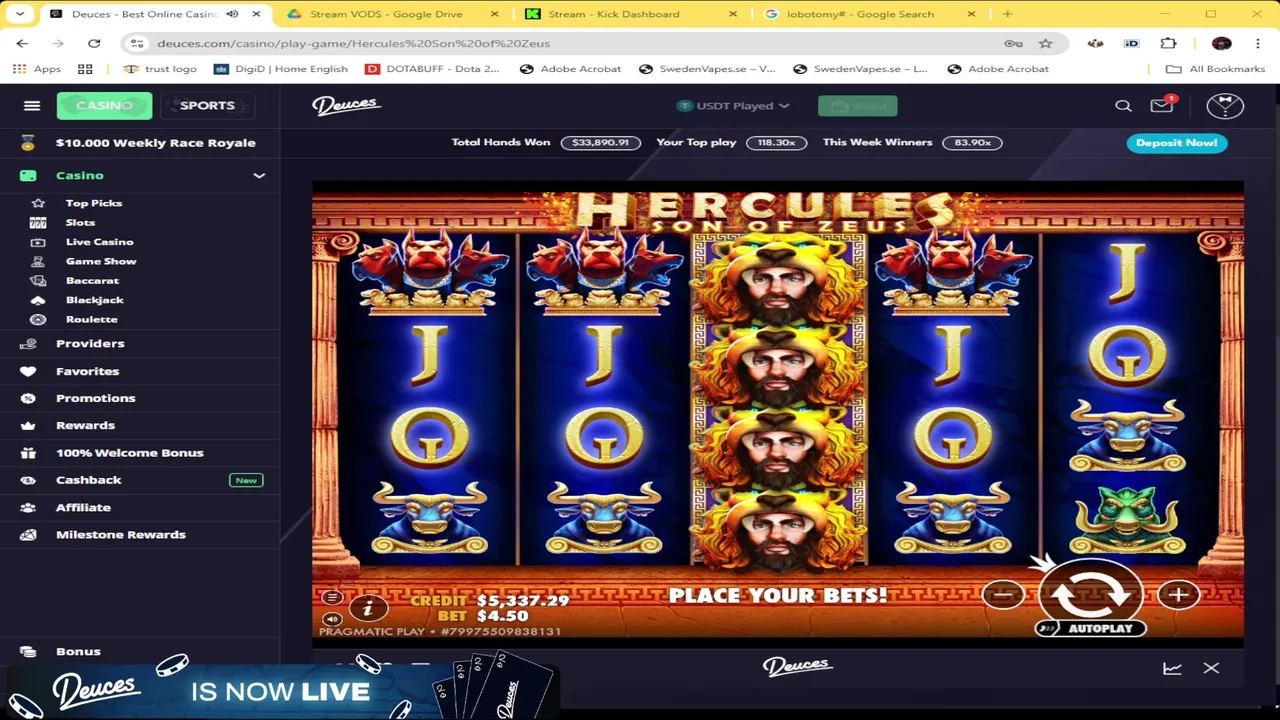Open the inbox mail icon with notification
The height and width of the screenshot is (720, 1280).
[x=1162, y=105]
